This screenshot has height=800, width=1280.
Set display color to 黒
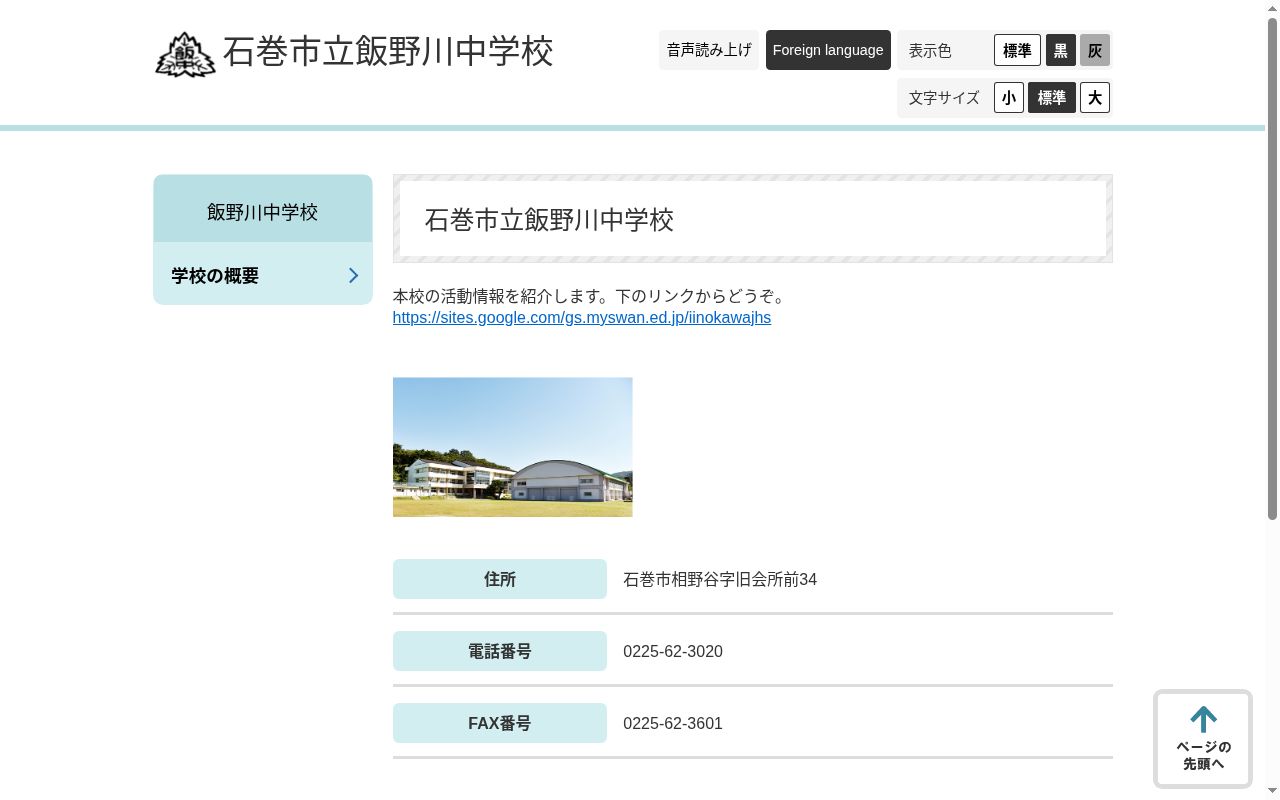[x=1061, y=50]
